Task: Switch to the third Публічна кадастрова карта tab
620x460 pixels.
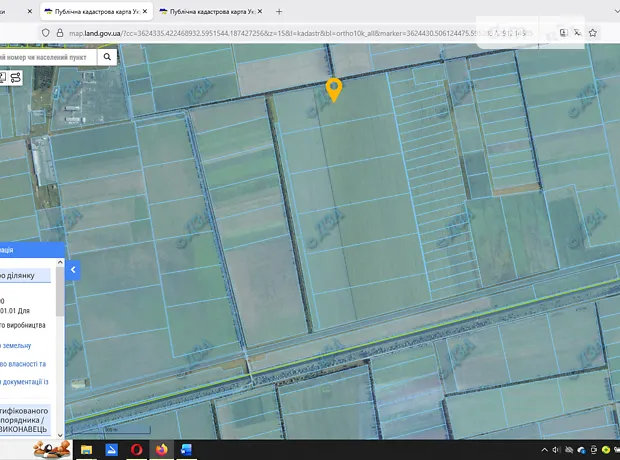Action: point(210,12)
